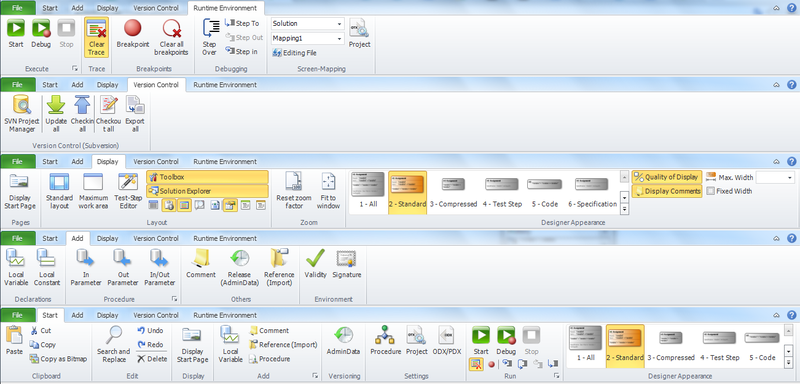Toggle the small clear-trace icon in Run group
The height and width of the screenshot is (384, 800).
click(x=477, y=364)
